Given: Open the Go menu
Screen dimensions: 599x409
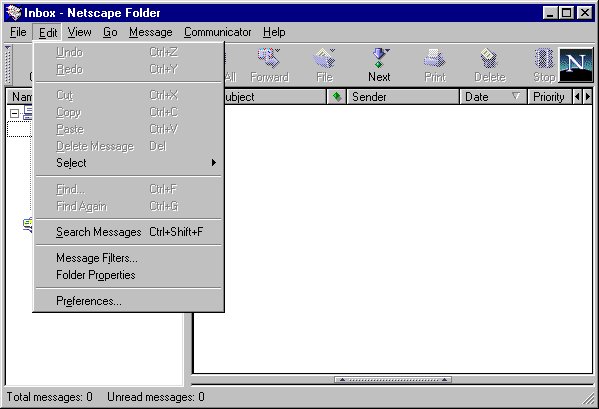Looking at the screenshot, I should (x=110, y=32).
